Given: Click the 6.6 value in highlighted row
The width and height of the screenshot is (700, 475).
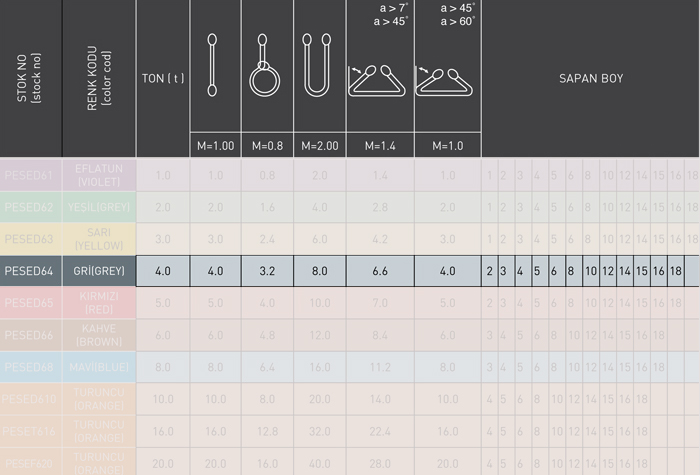Looking at the screenshot, I should pyautogui.click(x=380, y=271).
